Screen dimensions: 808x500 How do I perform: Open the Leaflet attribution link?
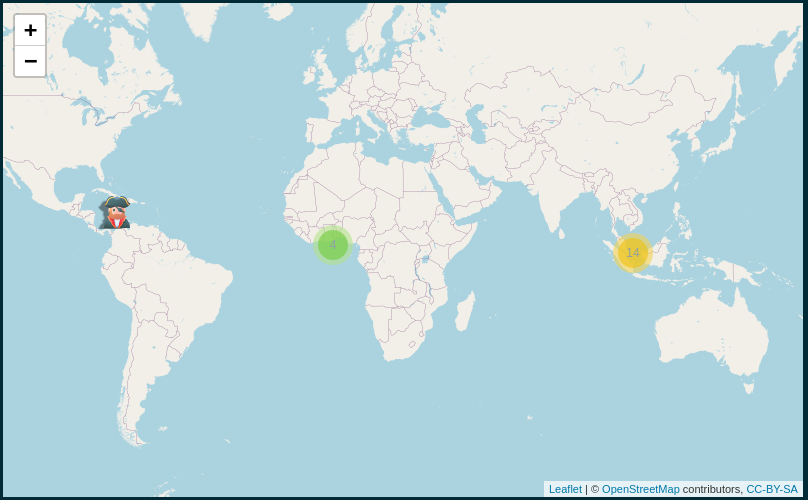565,489
